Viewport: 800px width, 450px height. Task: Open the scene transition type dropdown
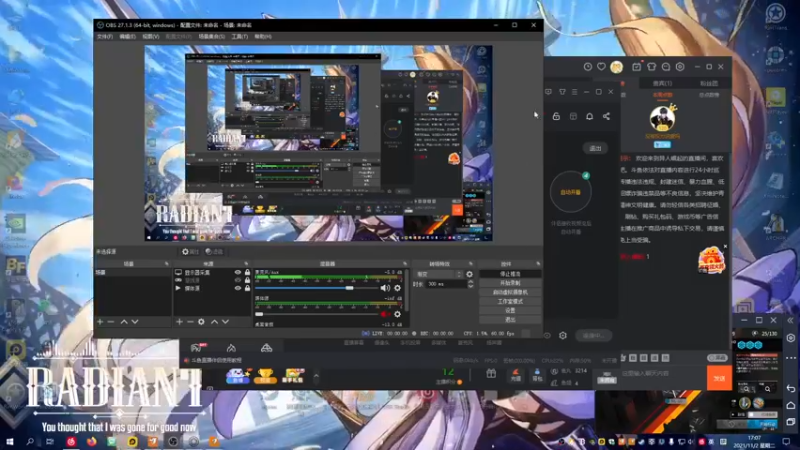click(438, 274)
